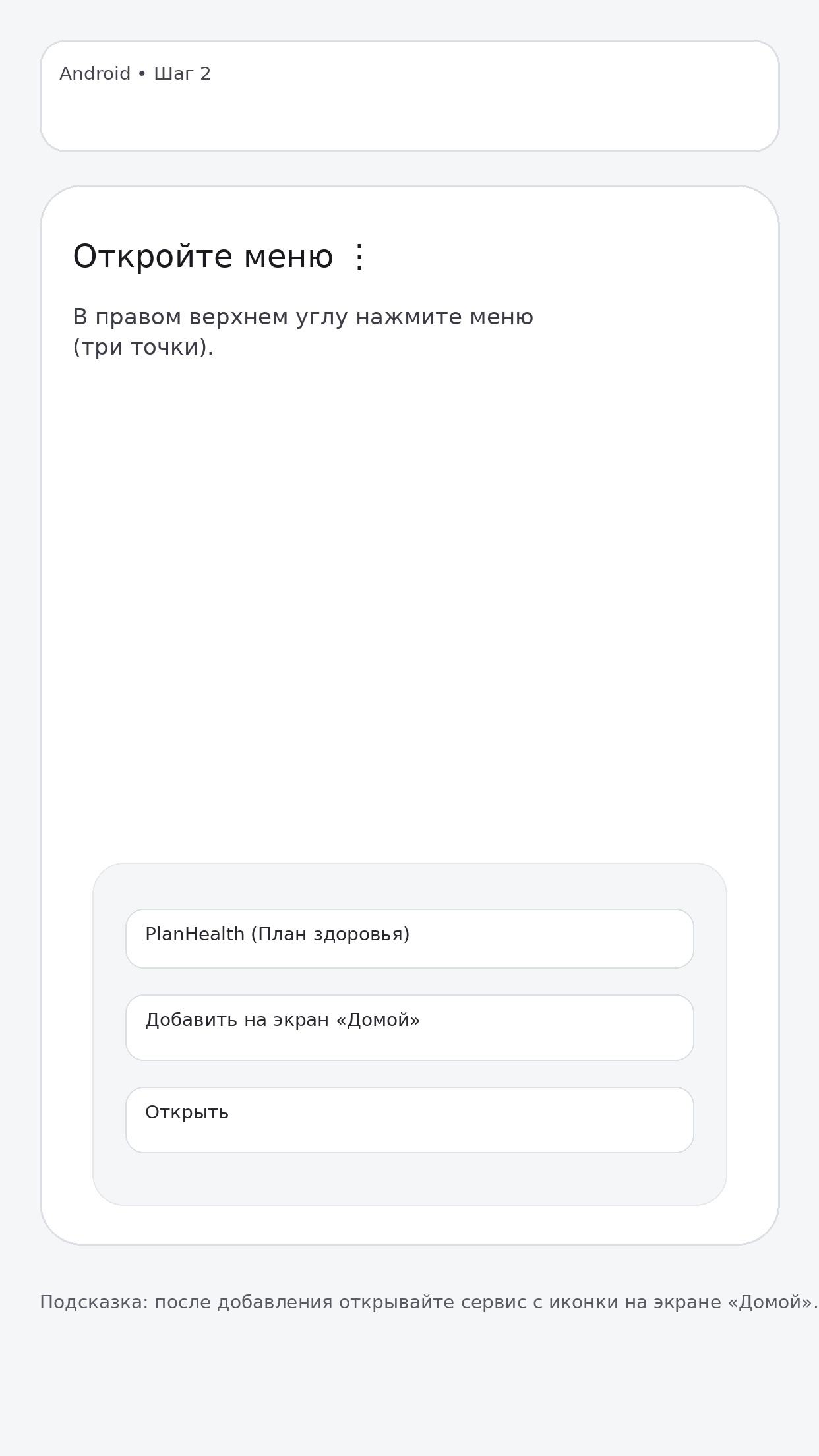The image size is (819, 1456).
Task: Click «В правом верхнем углу» instruction text
Action: pyautogui.click(x=210, y=317)
